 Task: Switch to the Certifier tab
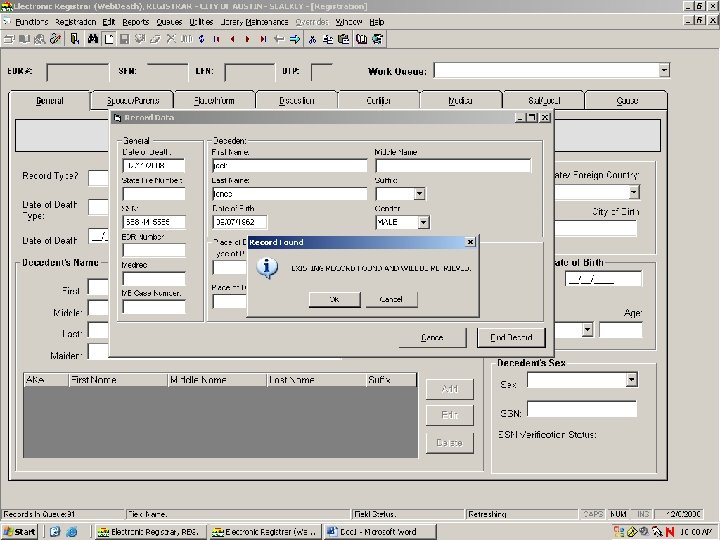point(379,101)
